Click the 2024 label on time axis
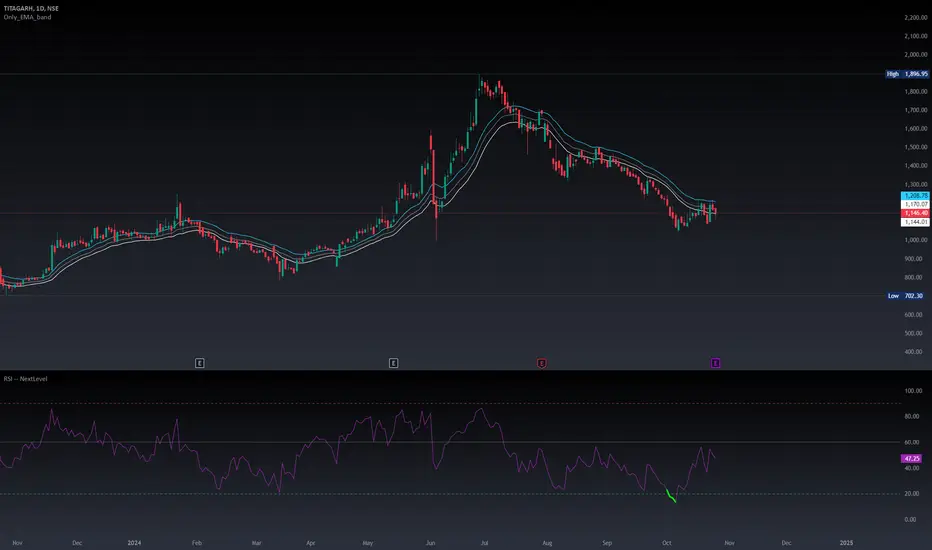This screenshot has height=550, width=932. [x=134, y=543]
